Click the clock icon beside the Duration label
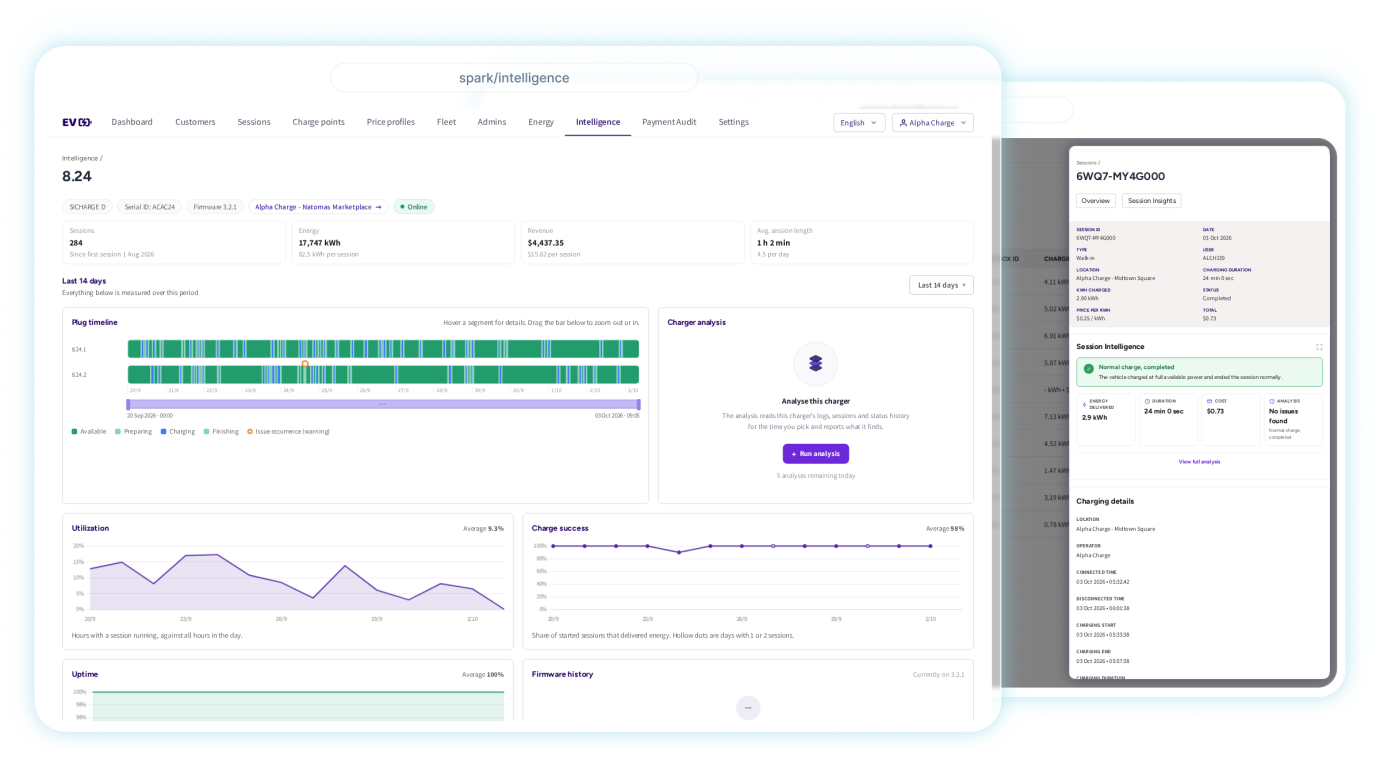This screenshot has height=778, width=1380. click(x=1147, y=401)
